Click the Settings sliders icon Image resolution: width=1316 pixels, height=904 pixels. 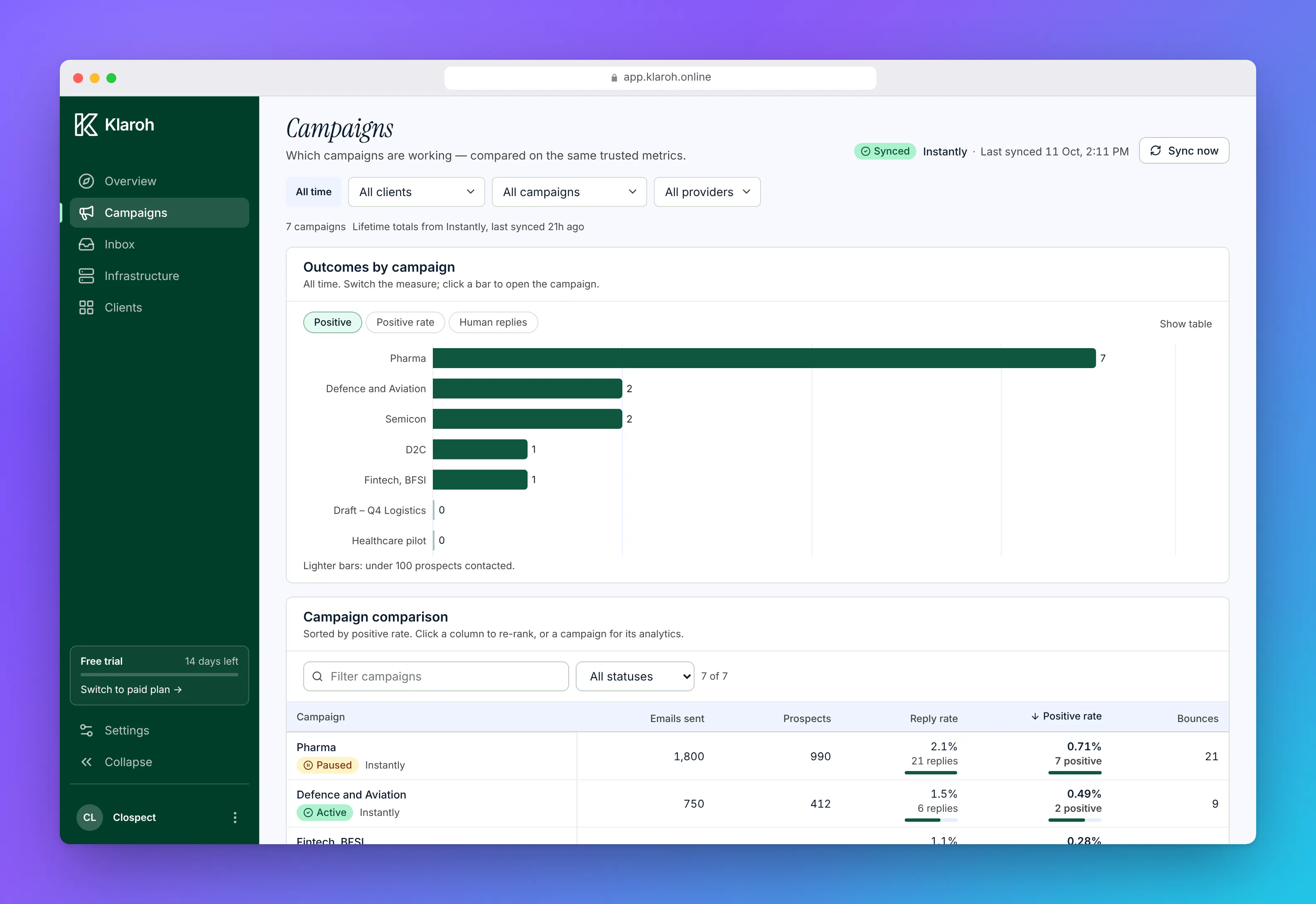(x=86, y=731)
